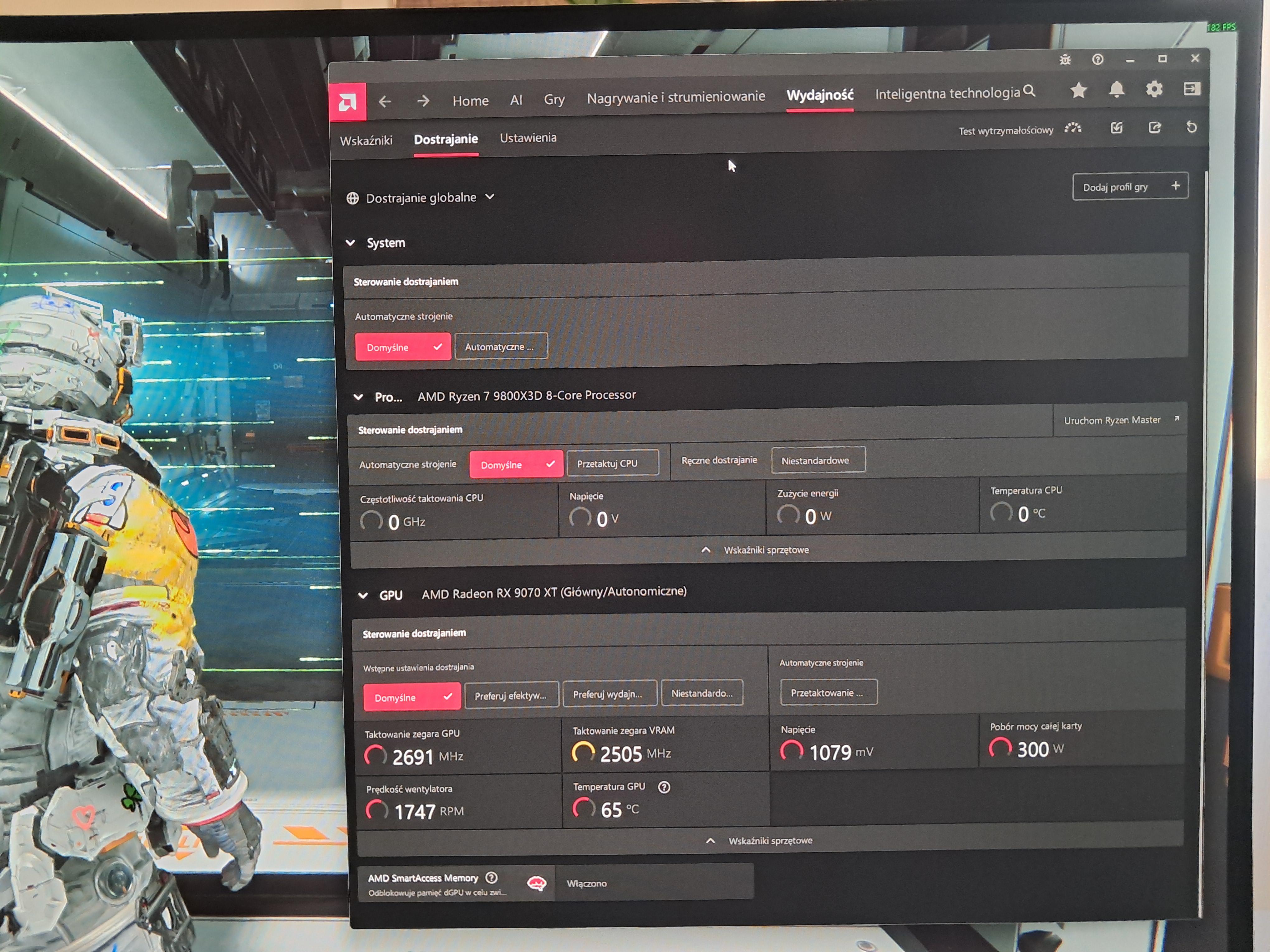Go forward with the right arrow
The width and height of the screenshot is (1270, 952).
(423, 101)
